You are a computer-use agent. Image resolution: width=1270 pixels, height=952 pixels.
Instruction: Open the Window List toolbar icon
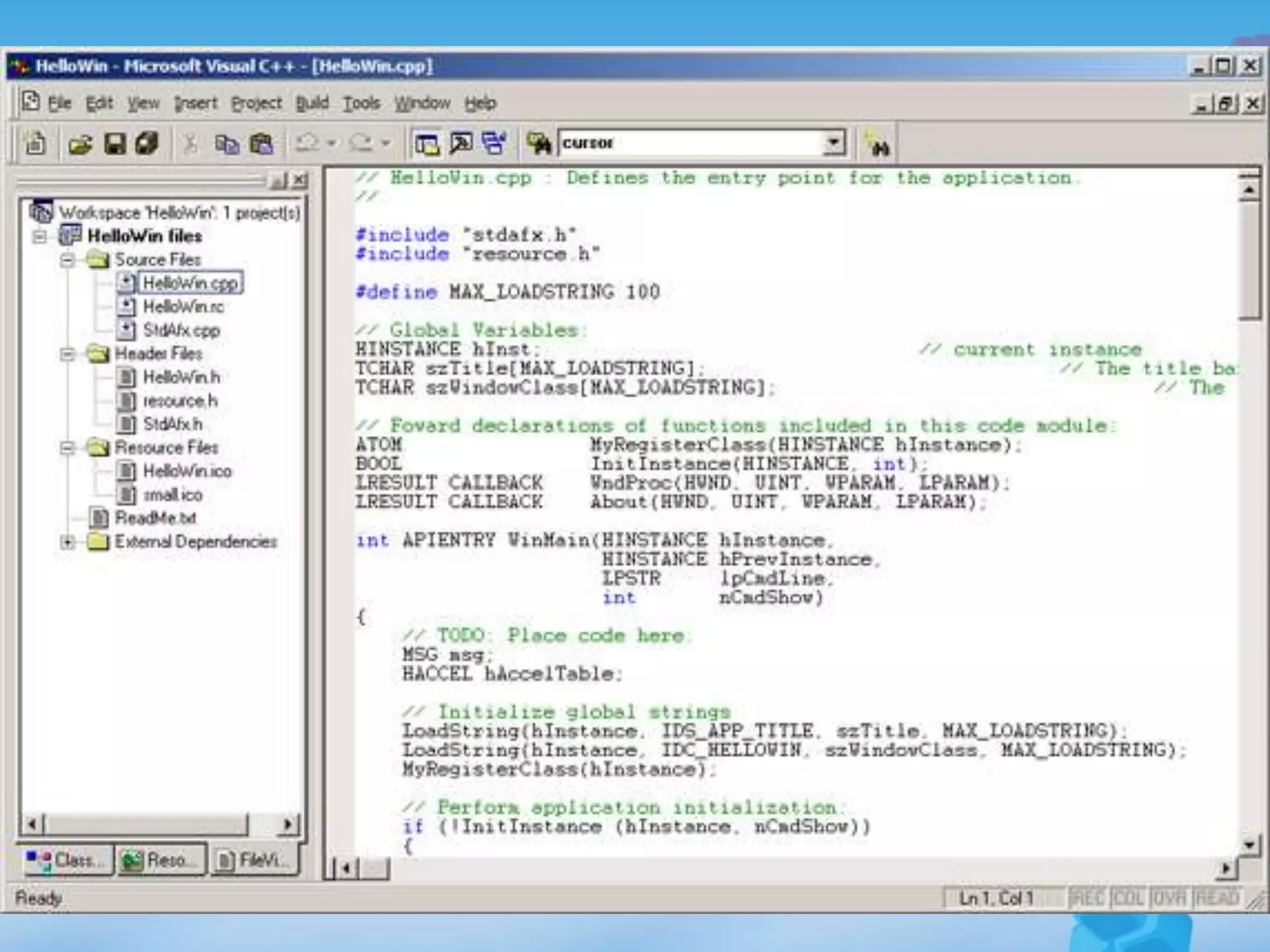tap(494, 144)
